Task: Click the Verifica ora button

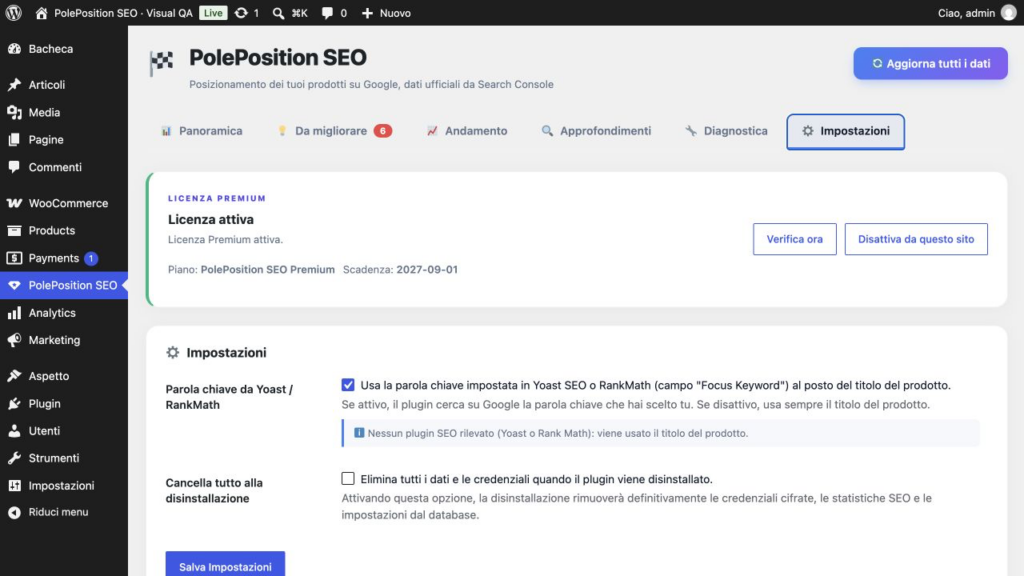Action: [x=795, y=239]
